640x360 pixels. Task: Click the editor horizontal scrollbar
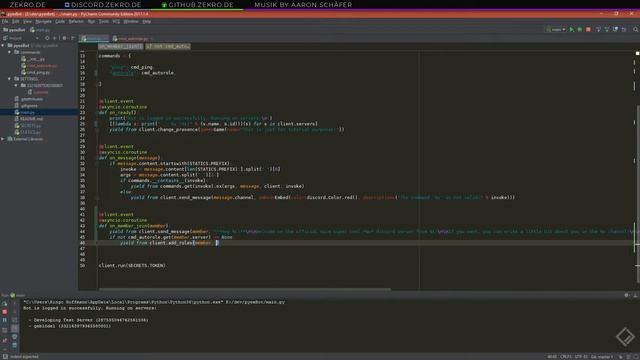[x=245, y=290]
